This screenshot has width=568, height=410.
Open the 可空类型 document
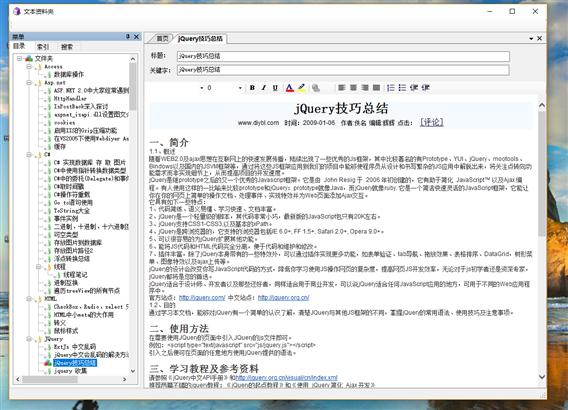point(66,235)
